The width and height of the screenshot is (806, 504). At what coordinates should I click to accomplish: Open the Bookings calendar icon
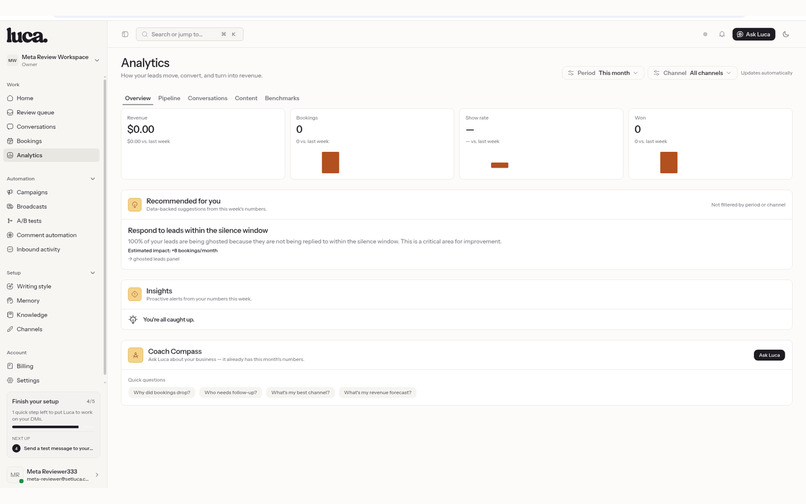coord(10,141)
